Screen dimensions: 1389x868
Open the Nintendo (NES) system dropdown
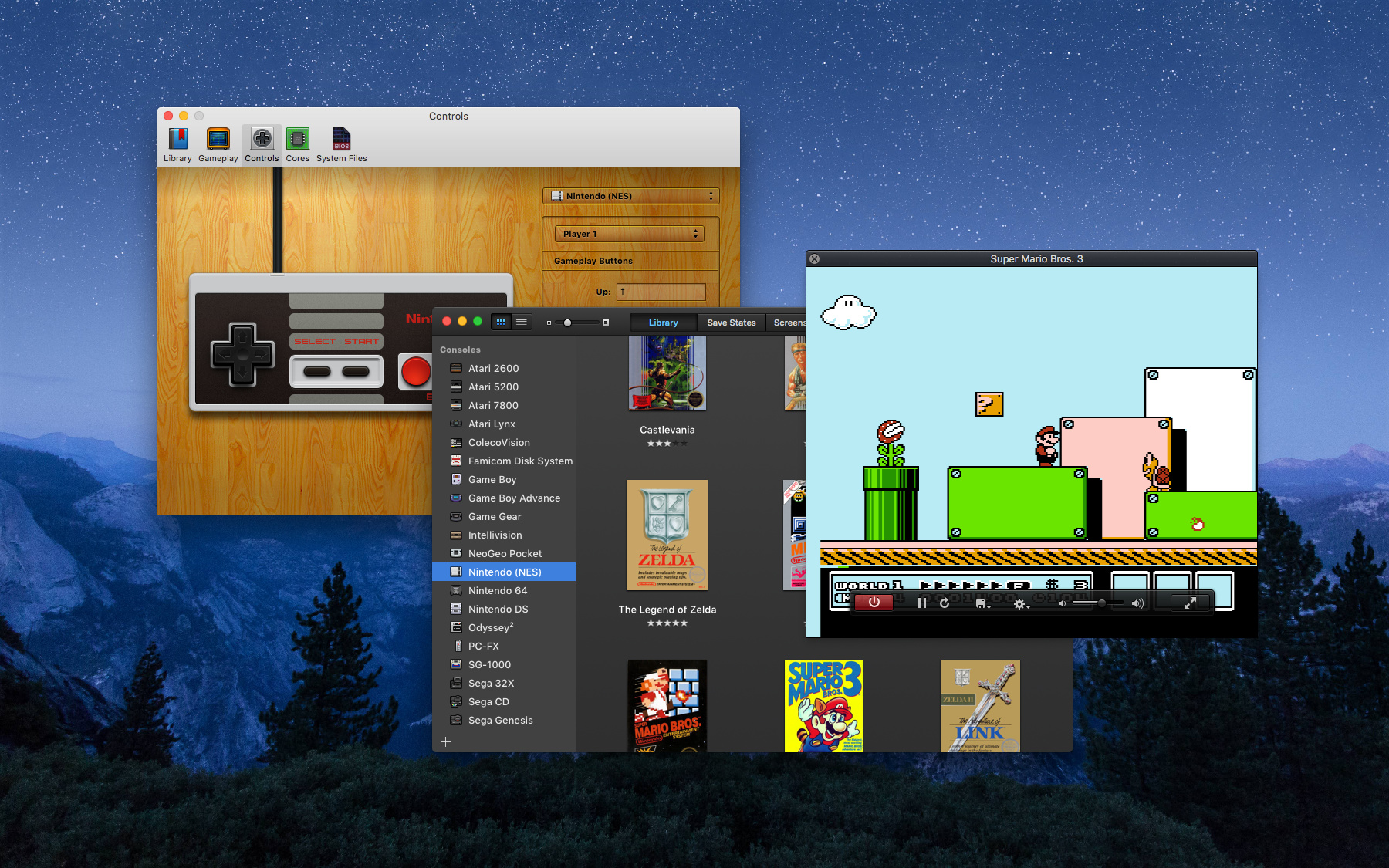(631, 195)
